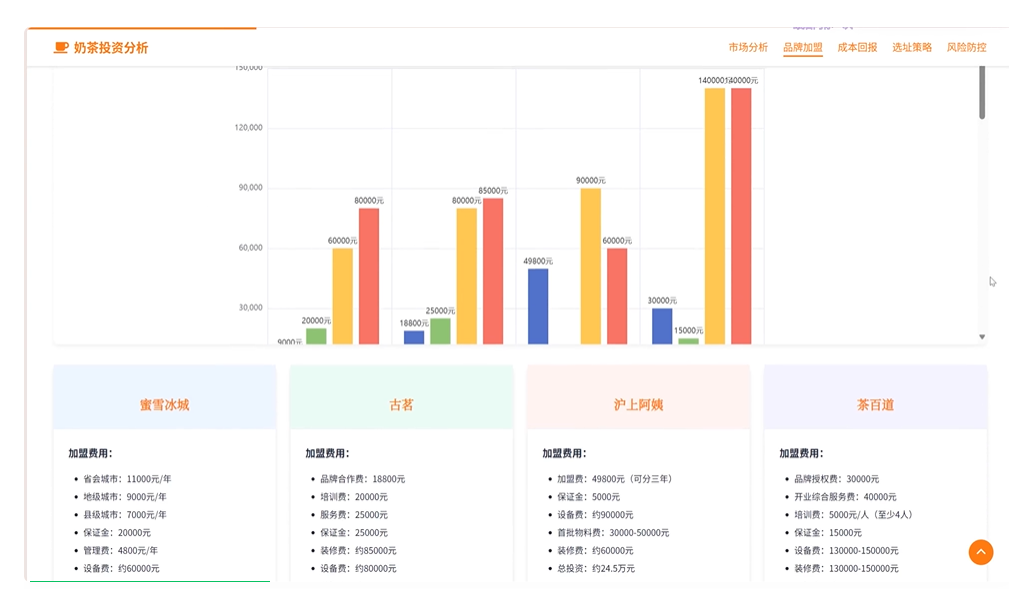Click the blue 49800元 bar
1009x589 pixels.
tap(538, 306)
